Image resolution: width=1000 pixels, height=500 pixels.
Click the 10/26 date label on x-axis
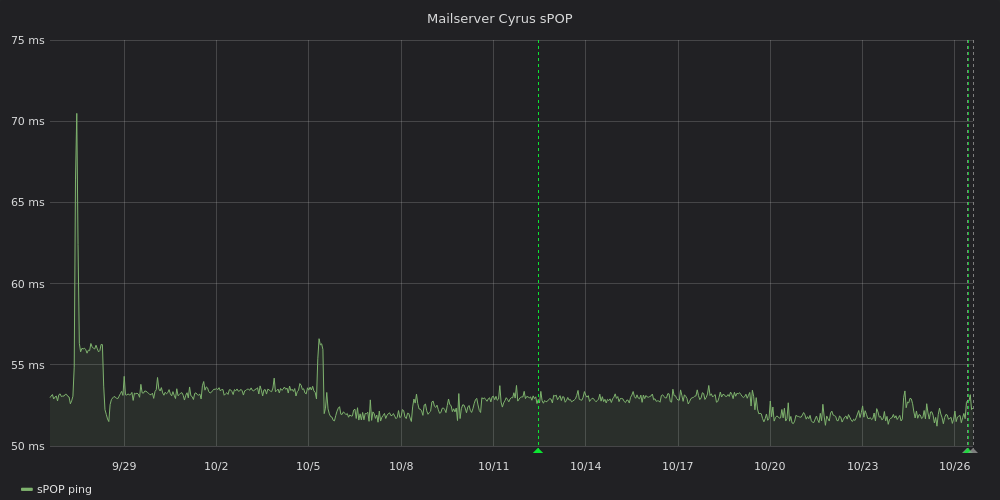coord(955,466)
